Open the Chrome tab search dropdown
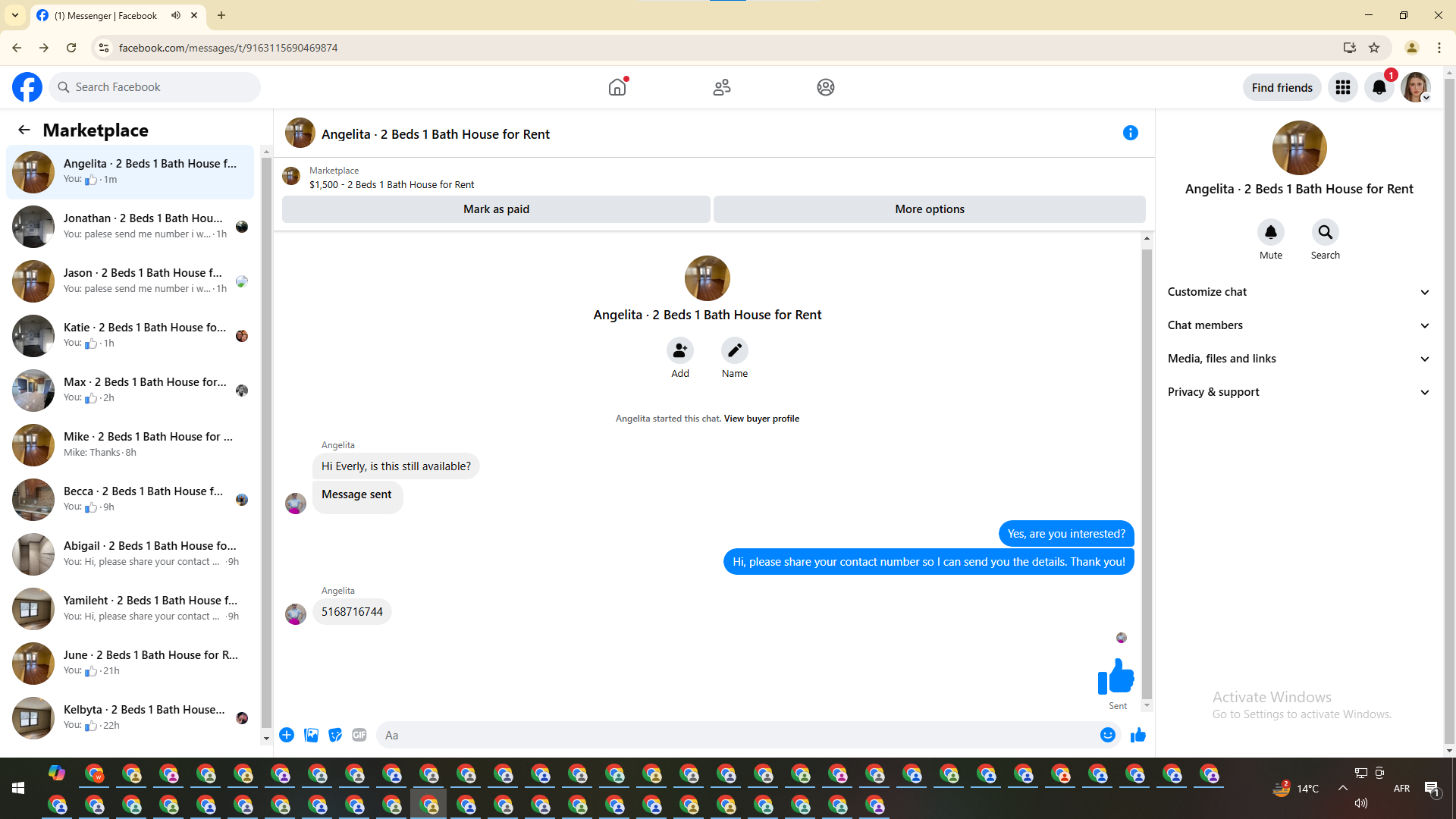1456x819 pixels. coord(15,15)
